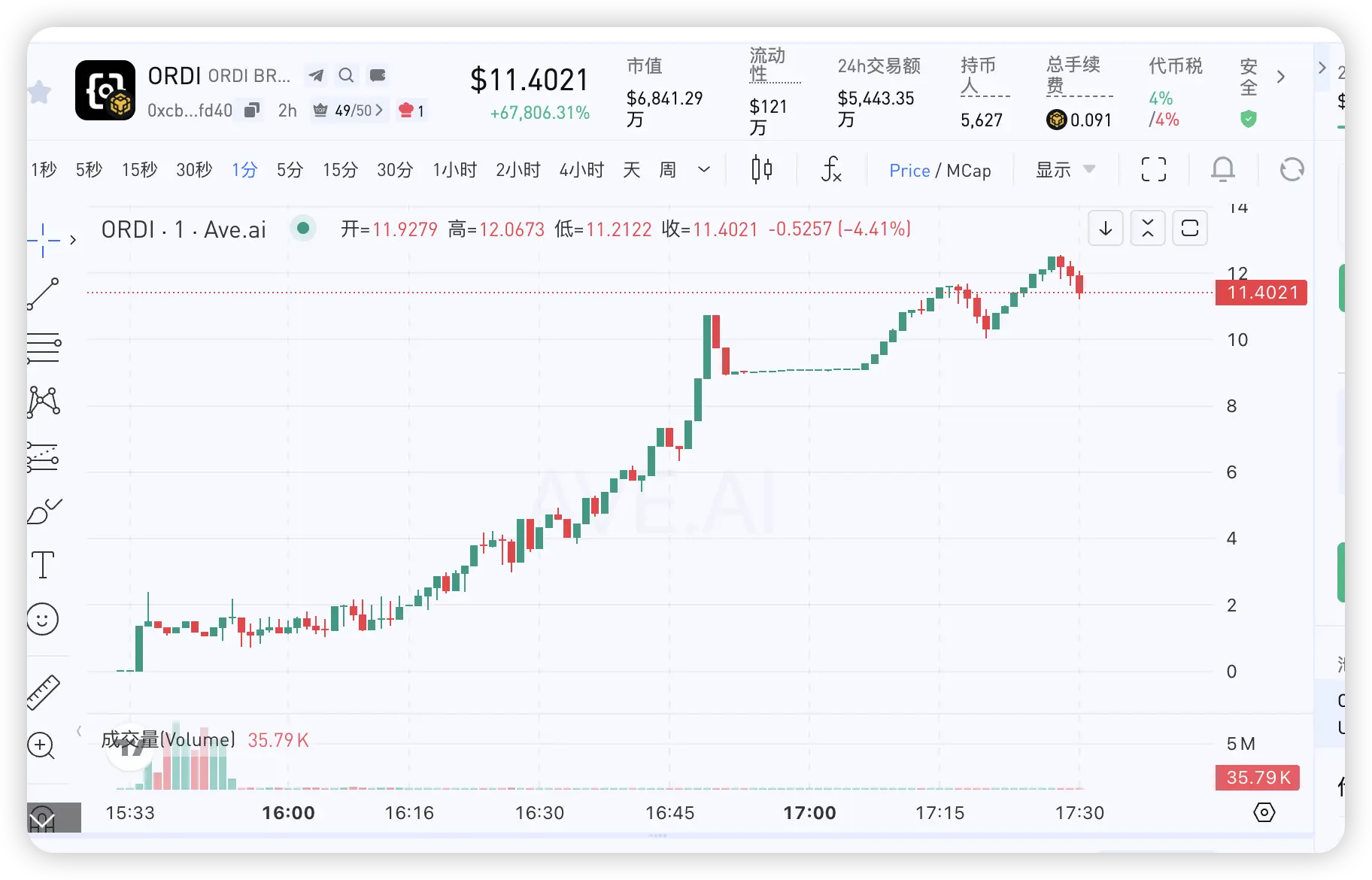Click the 24h交易额 value $5,443.35万
This screenshot has height=880, width=1372.
(x=876, y=109)
